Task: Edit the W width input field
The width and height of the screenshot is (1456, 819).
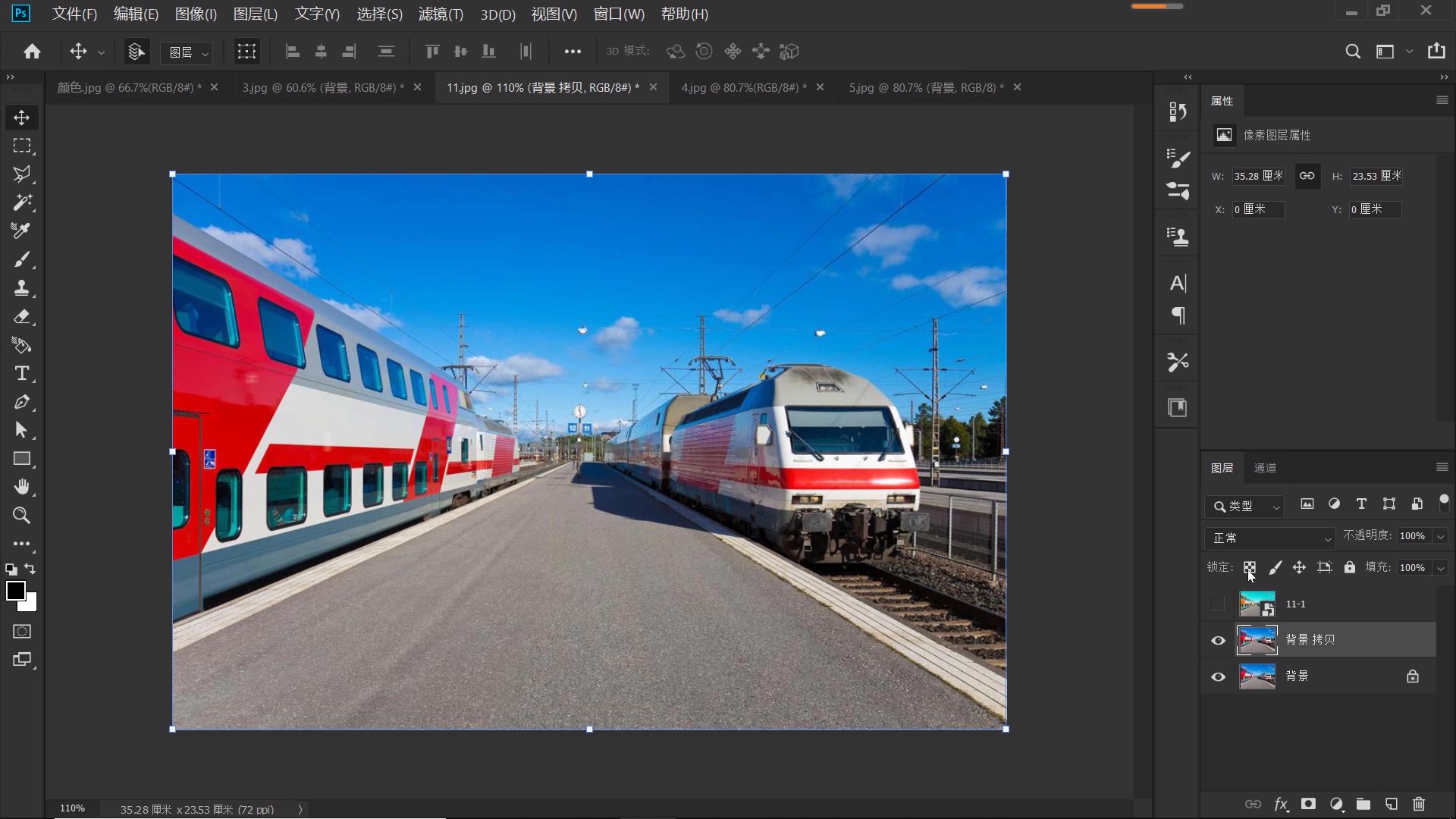Action: click(x=1259, y=176)
